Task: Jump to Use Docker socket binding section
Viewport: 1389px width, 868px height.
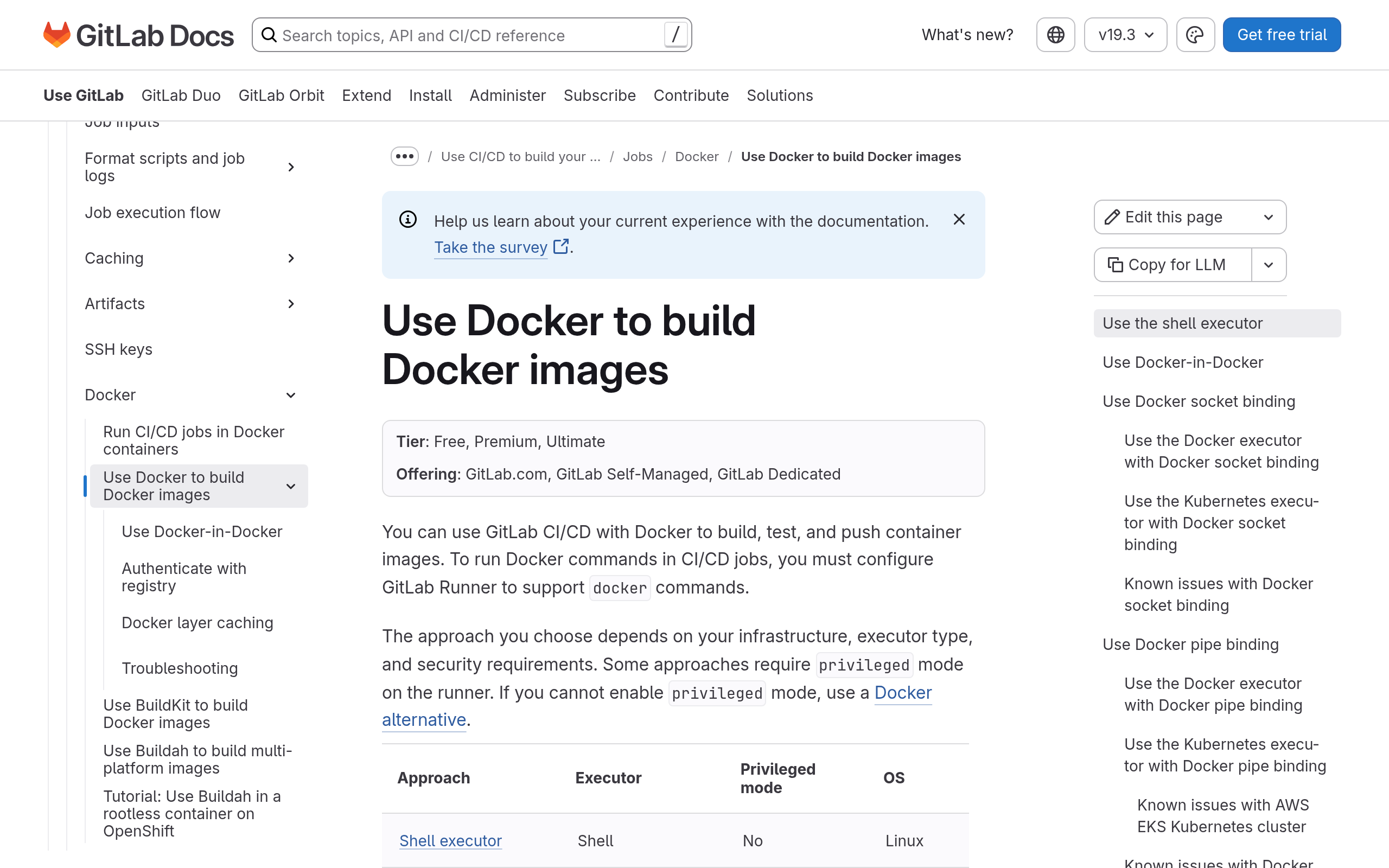Action: [1199, 401]
